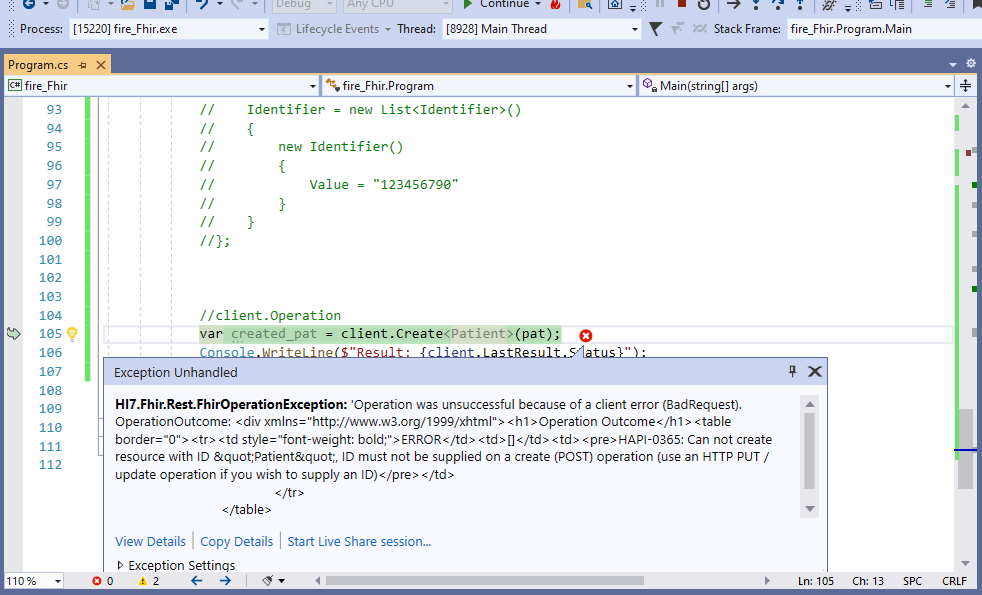Pin the Exception Unhandled popup
The image size is (982, 595).
[x=792, y=371]
